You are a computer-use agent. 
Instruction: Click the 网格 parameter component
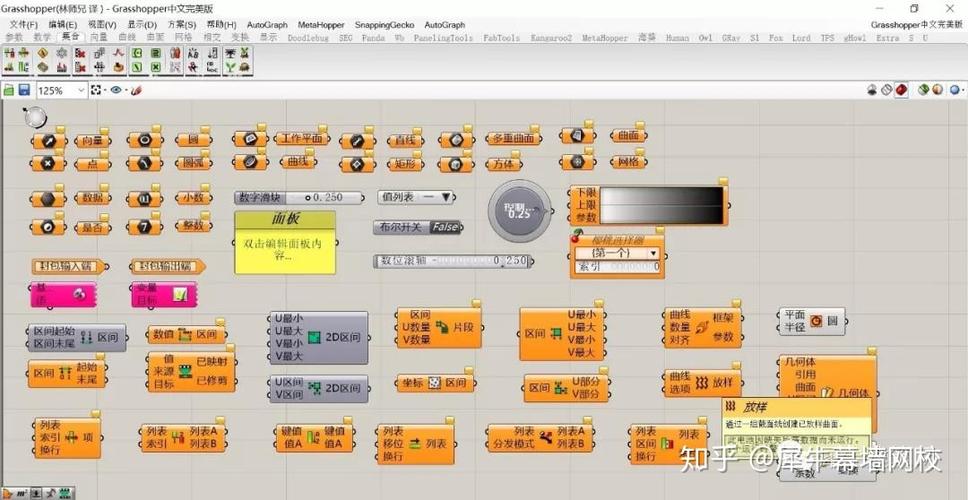click(628, 162)
